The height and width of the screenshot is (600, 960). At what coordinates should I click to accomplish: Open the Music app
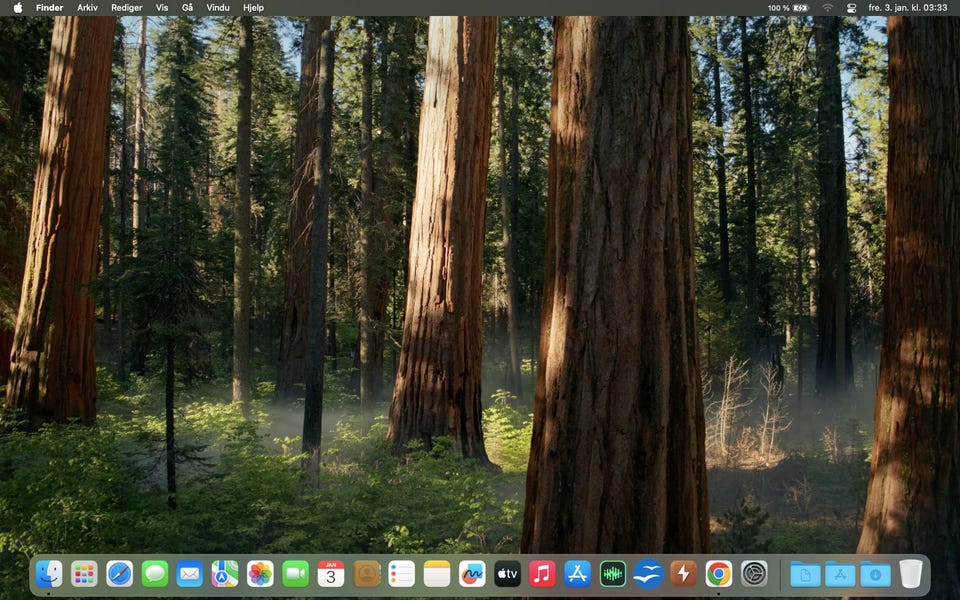542,573
